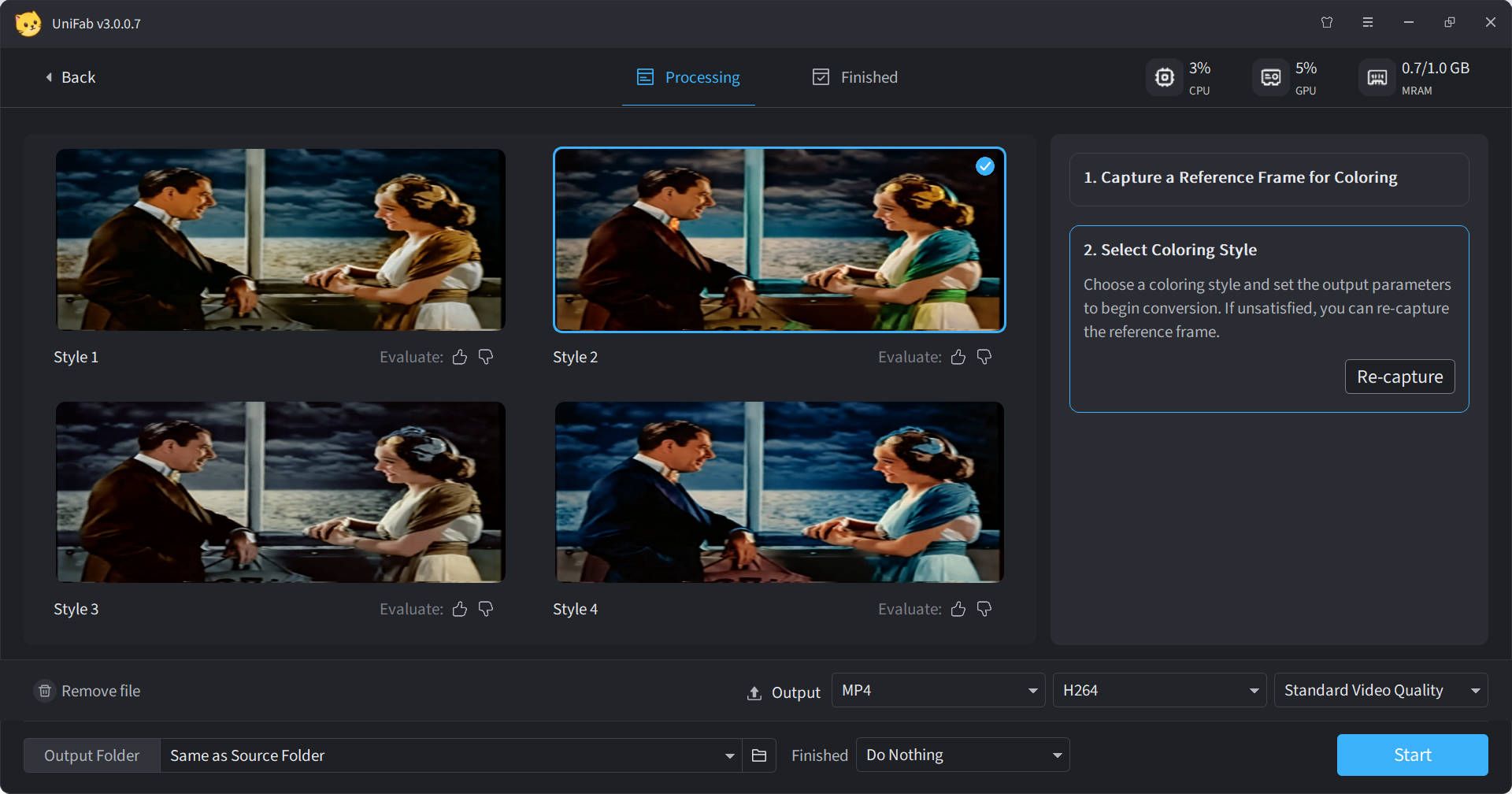Click the Style 4 label
The width and height of the screenshot is (1512, 794).
click(x=575, y=609)
